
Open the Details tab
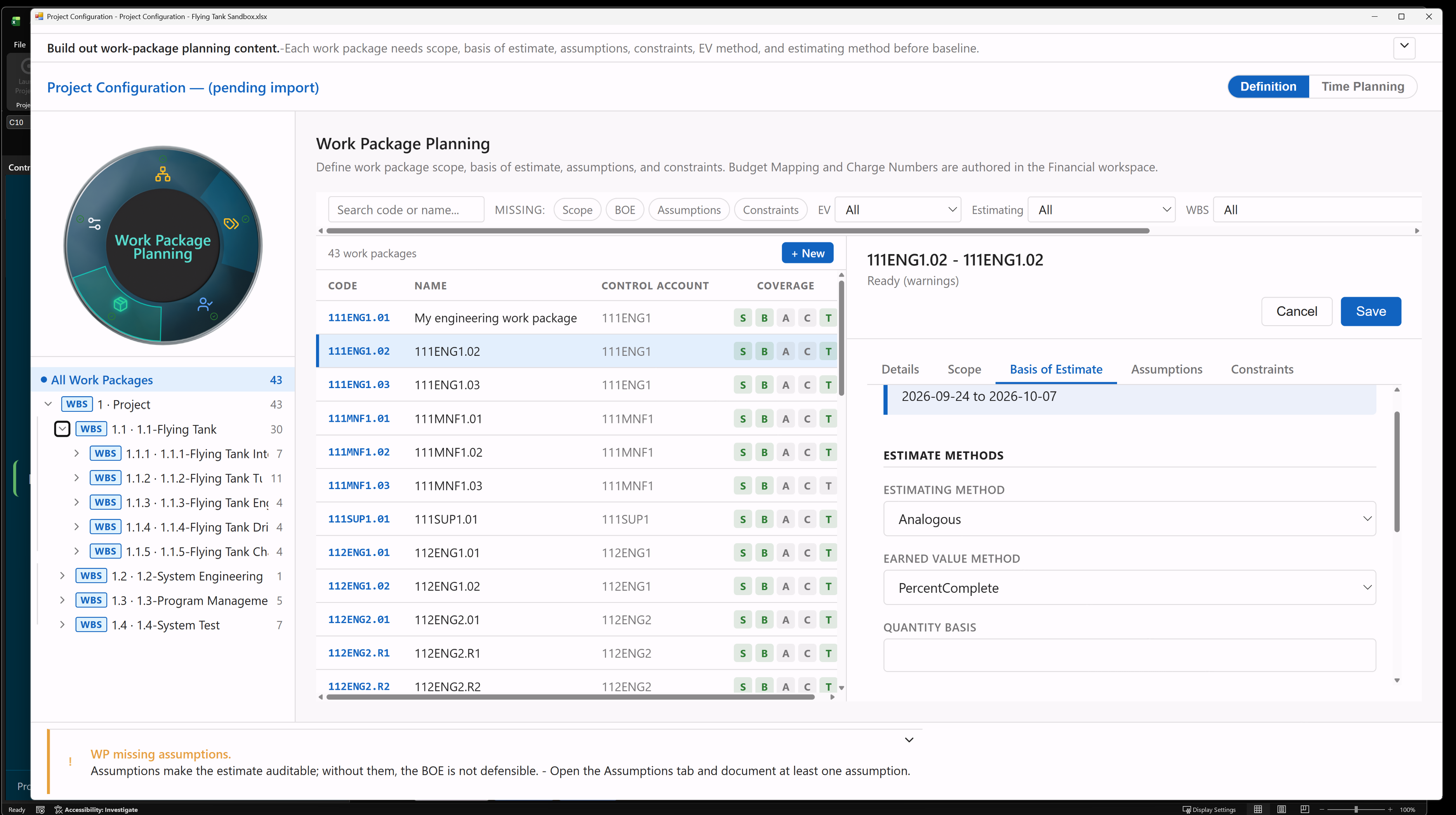pos(900,369)
